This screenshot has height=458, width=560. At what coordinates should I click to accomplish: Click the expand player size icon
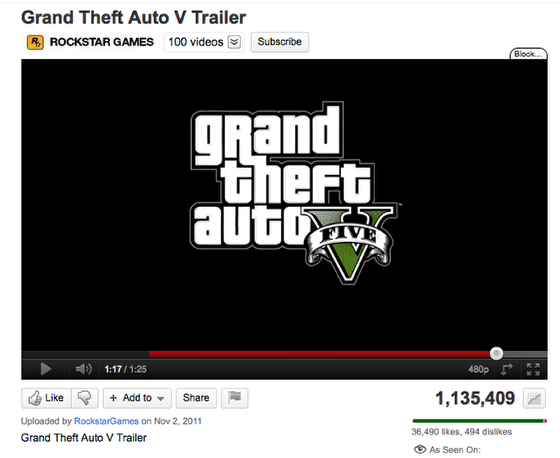click(x=507, y=369)
